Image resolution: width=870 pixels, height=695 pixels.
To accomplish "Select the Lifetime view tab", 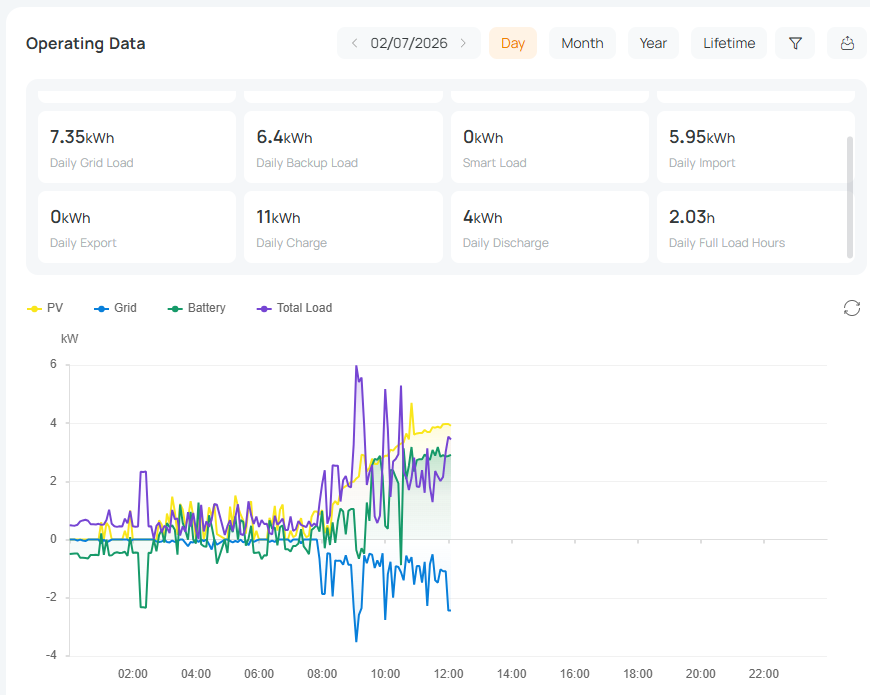I will point(729,43).
